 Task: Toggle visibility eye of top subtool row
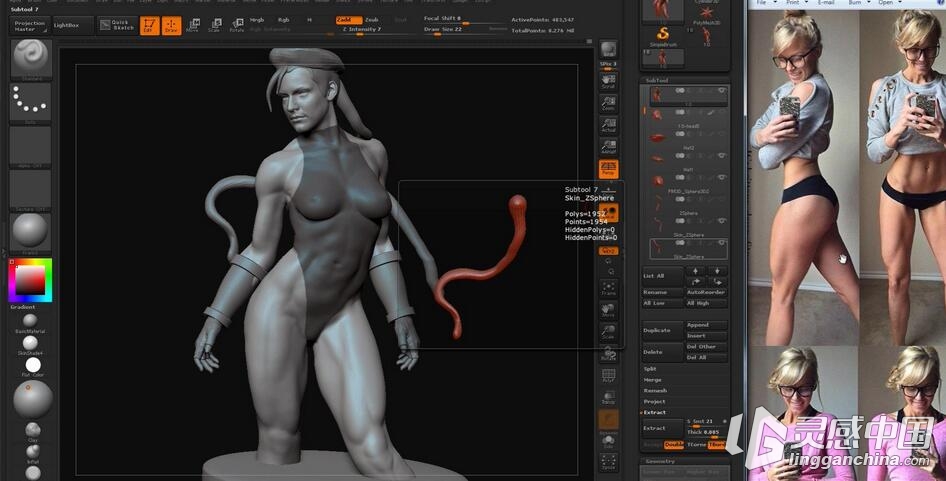(x=722, y=91)
